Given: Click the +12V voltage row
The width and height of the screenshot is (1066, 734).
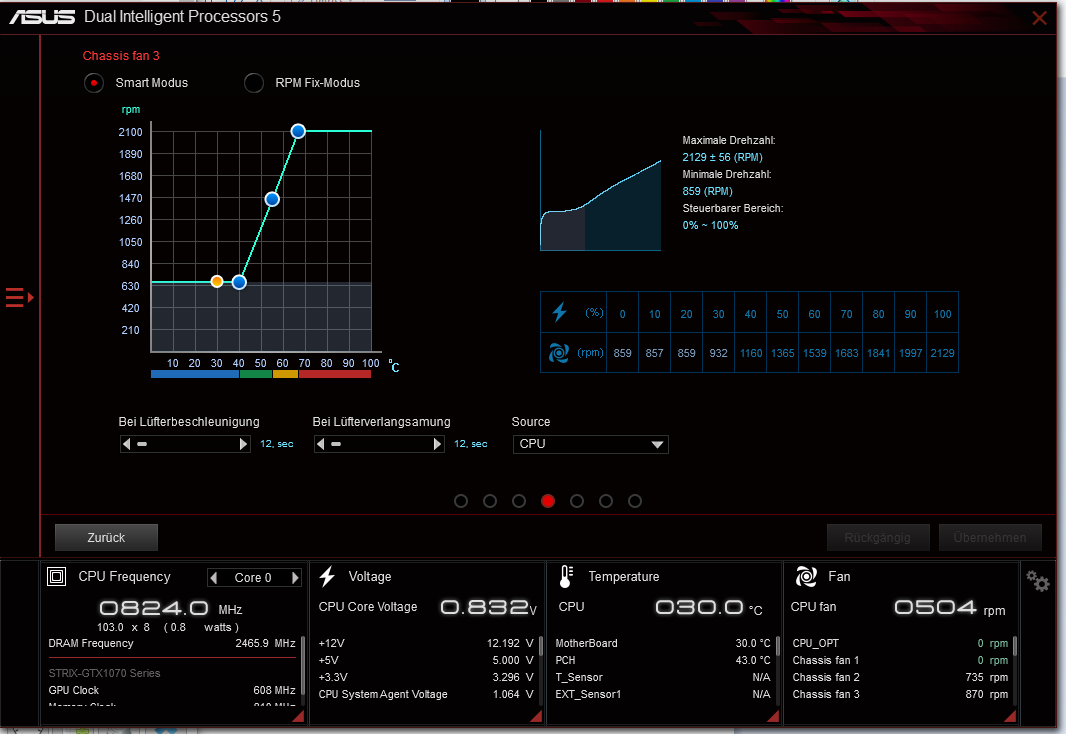Looking at the screenshot, I should pos(426,644).
